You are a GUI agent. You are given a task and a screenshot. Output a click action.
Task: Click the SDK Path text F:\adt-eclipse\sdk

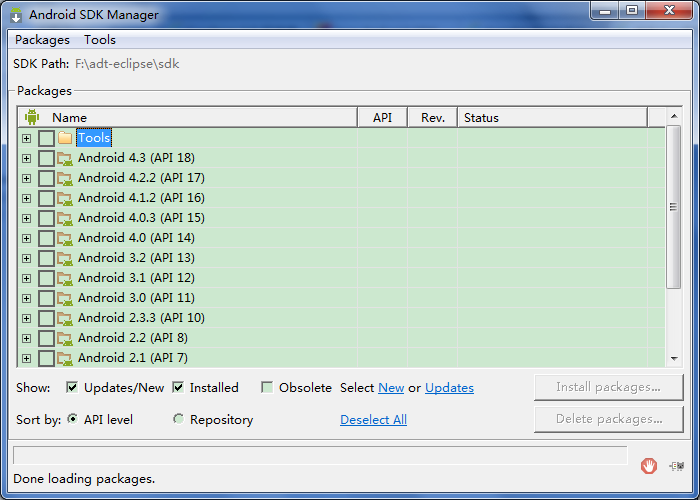[127, 64]
